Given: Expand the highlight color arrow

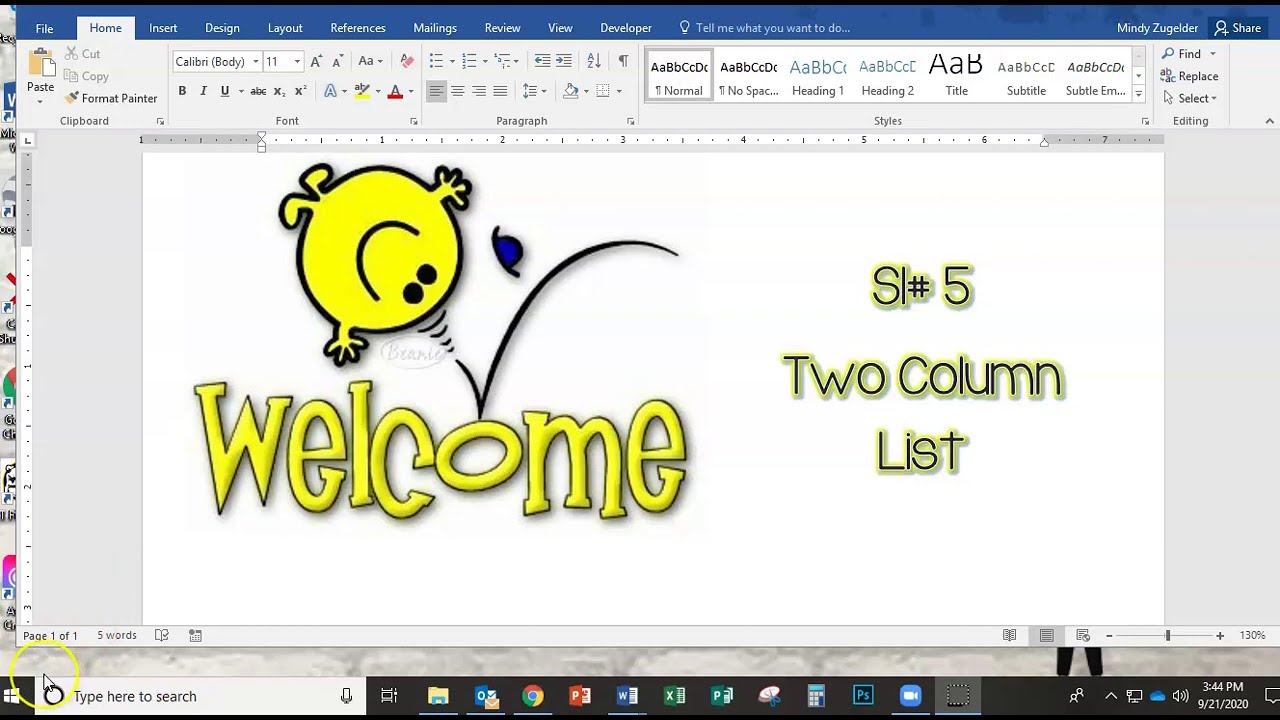Looking at the screenshot, I should click(377, 91).
